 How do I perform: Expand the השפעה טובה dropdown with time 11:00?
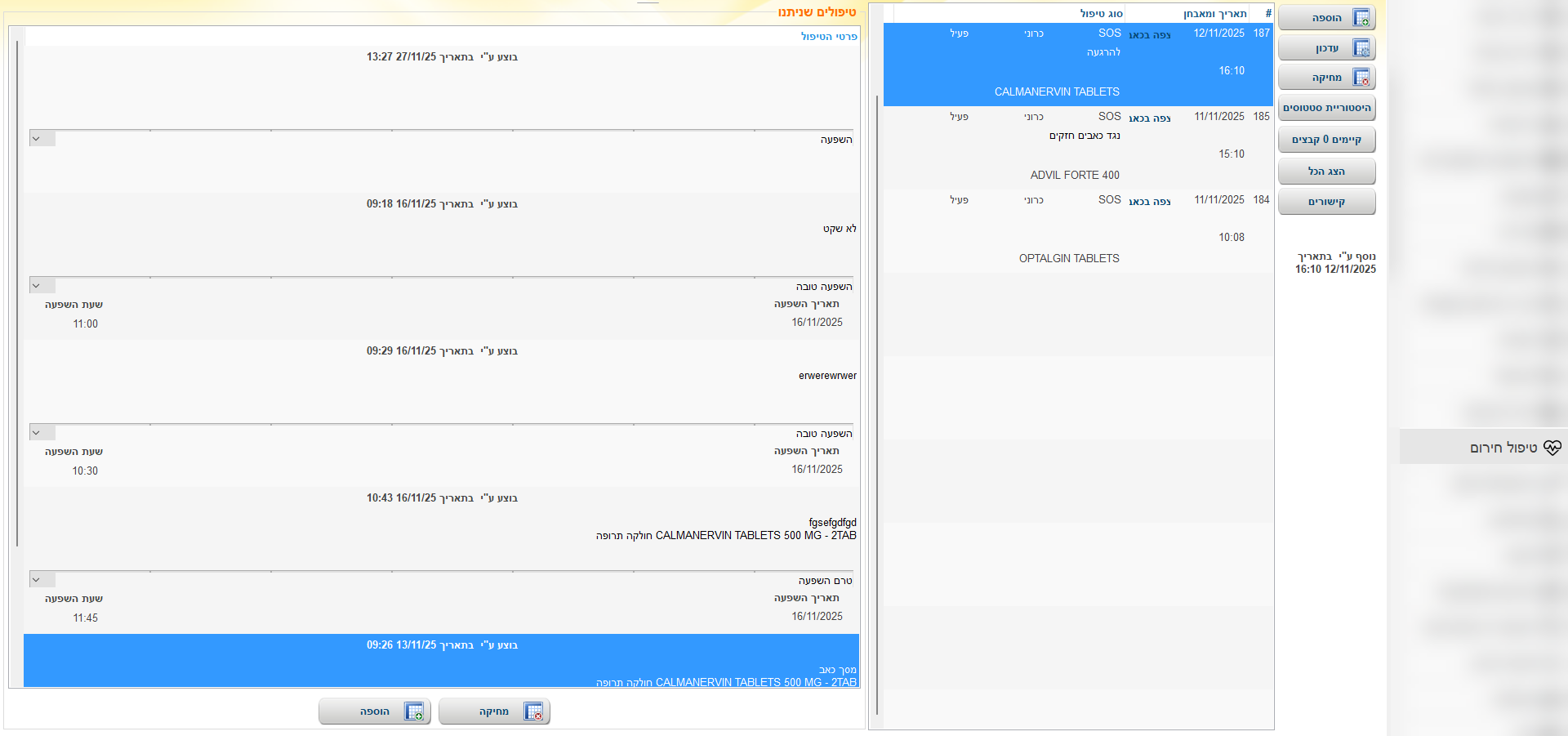[x=36, y=286]
